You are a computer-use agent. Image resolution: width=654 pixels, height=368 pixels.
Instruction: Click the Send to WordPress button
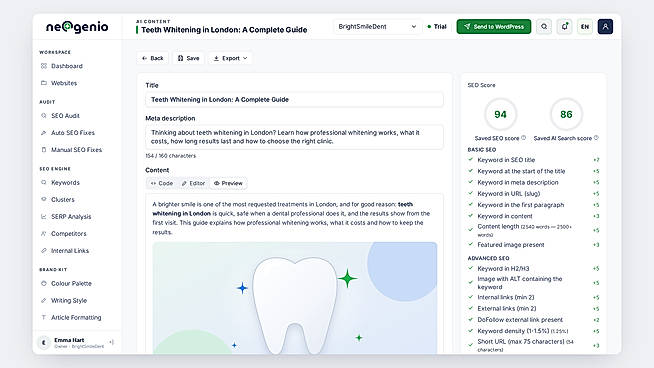pyautogui.click(x=494, y=27)
